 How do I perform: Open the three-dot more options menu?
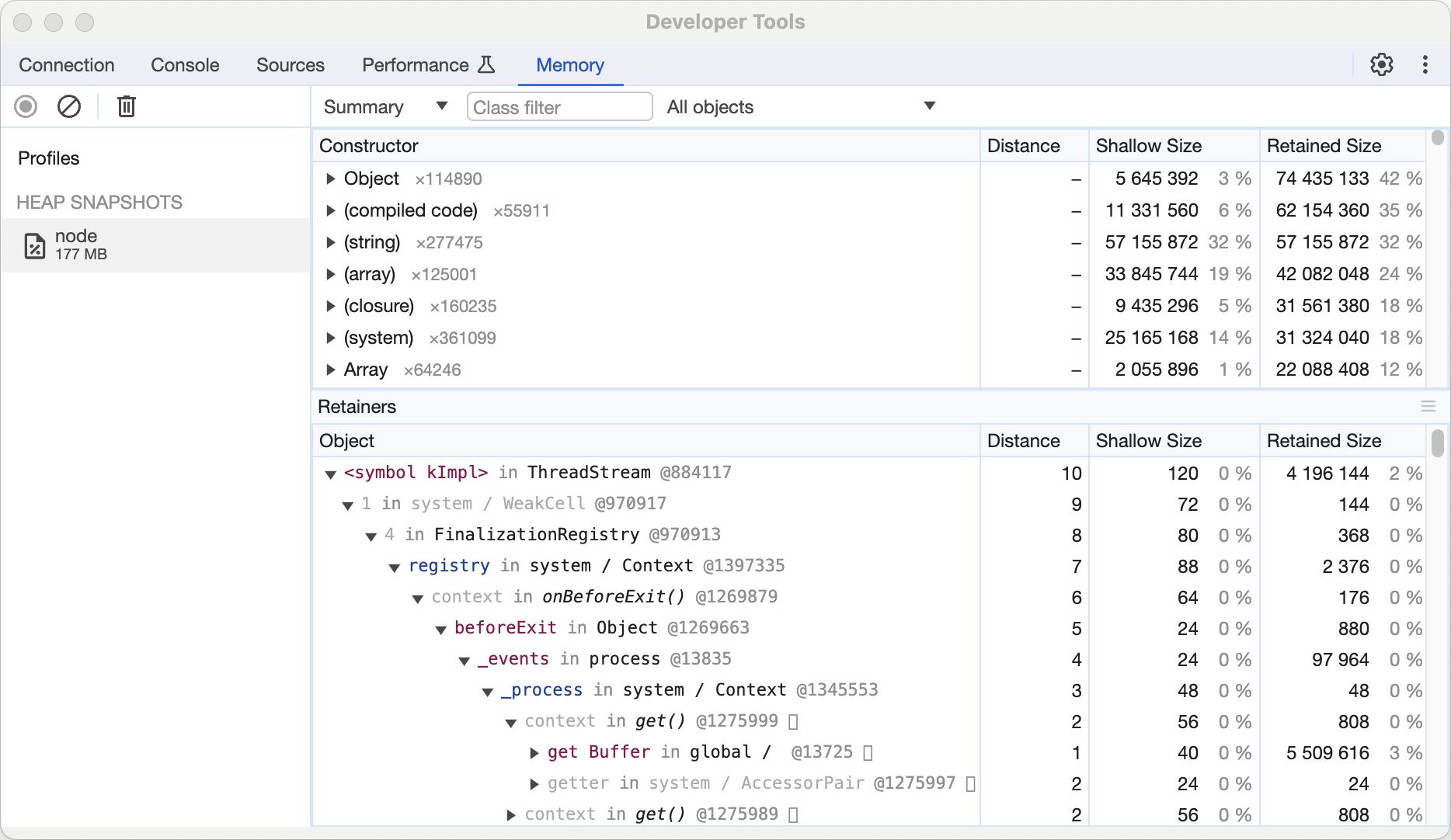point(1425,64)
